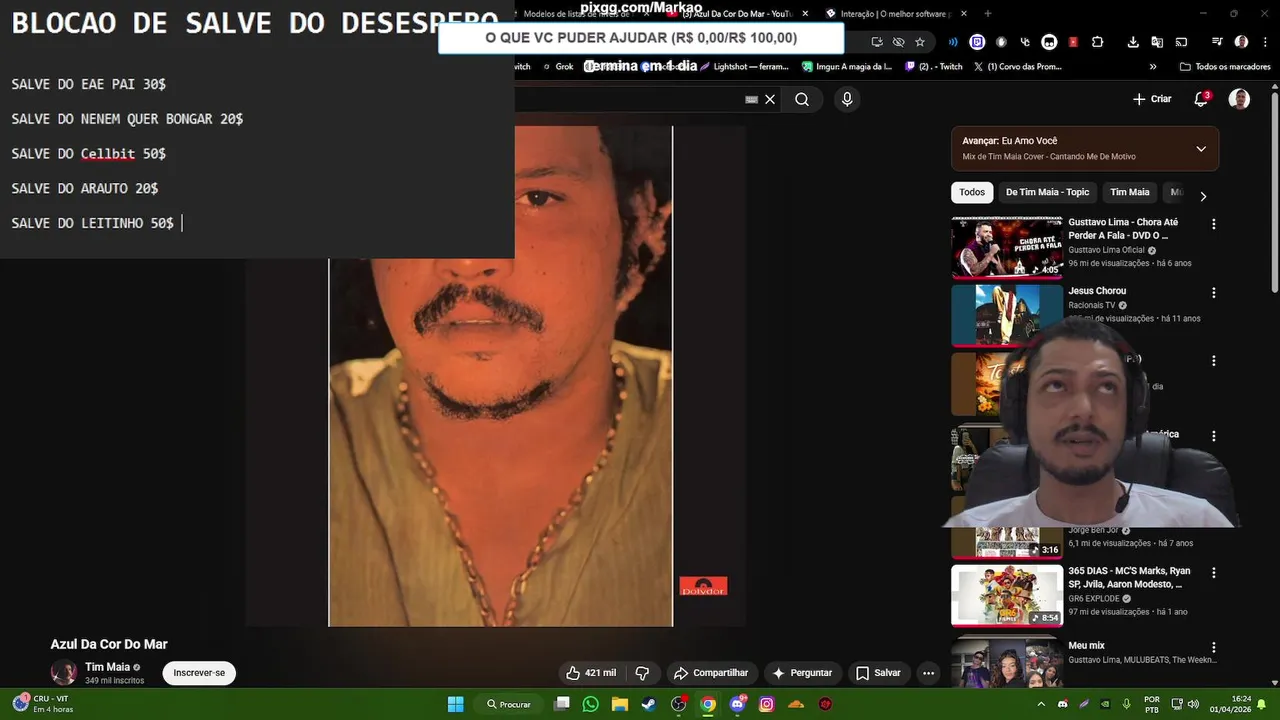Open more actions menu under the video

point(928,673)
